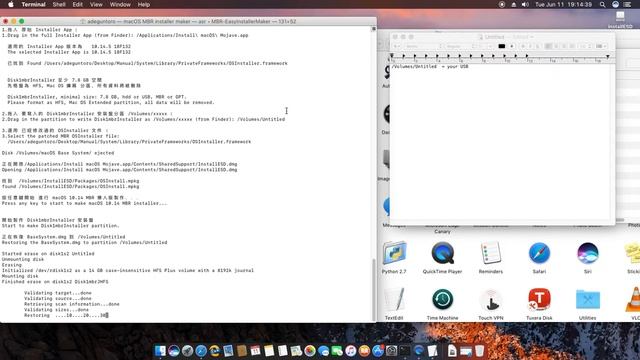
Task: Click in the TextEdit document text area
Action: [502, 143]
